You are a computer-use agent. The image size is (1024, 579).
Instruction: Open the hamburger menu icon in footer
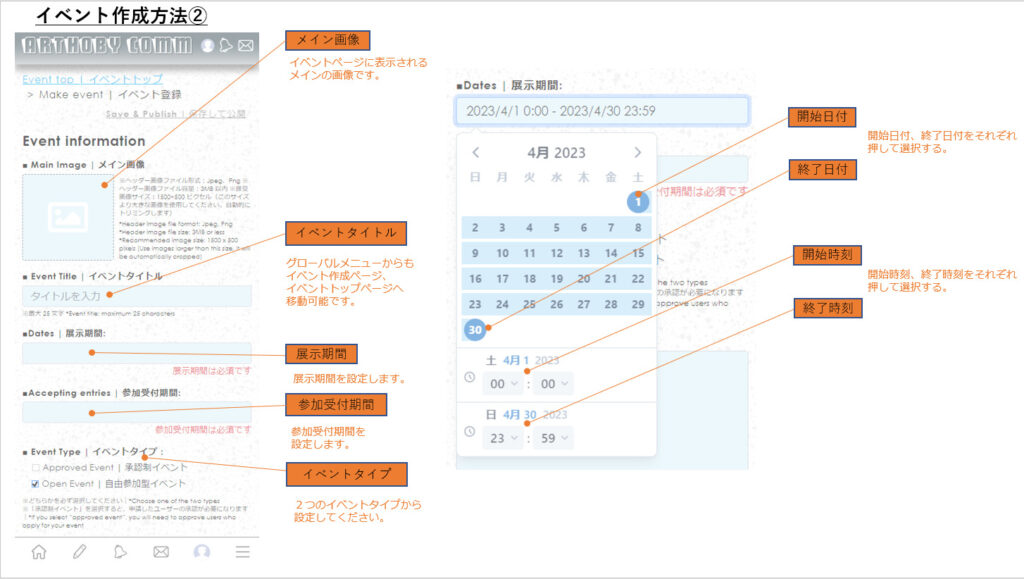[242, 550]
